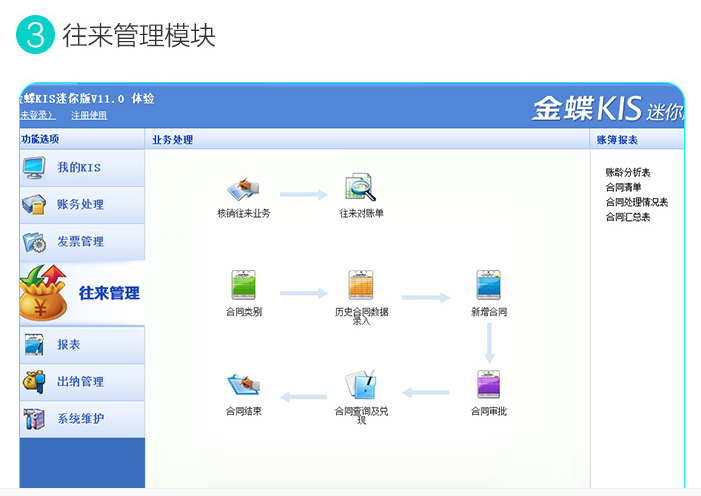Select 我的KIS in the sidebar
701x496 pixels.
(82, 167)
